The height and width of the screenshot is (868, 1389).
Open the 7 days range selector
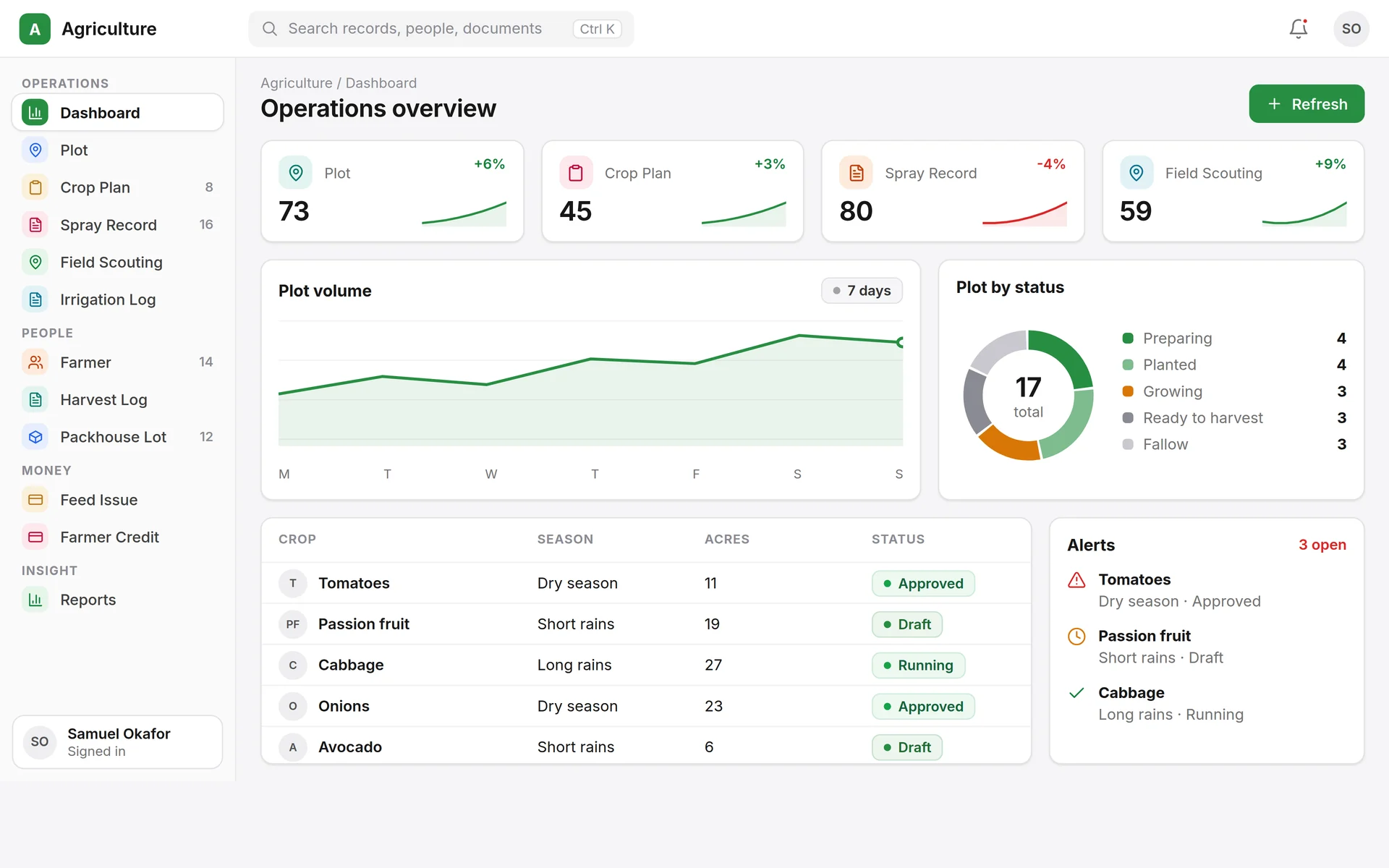tap(862, 291)
